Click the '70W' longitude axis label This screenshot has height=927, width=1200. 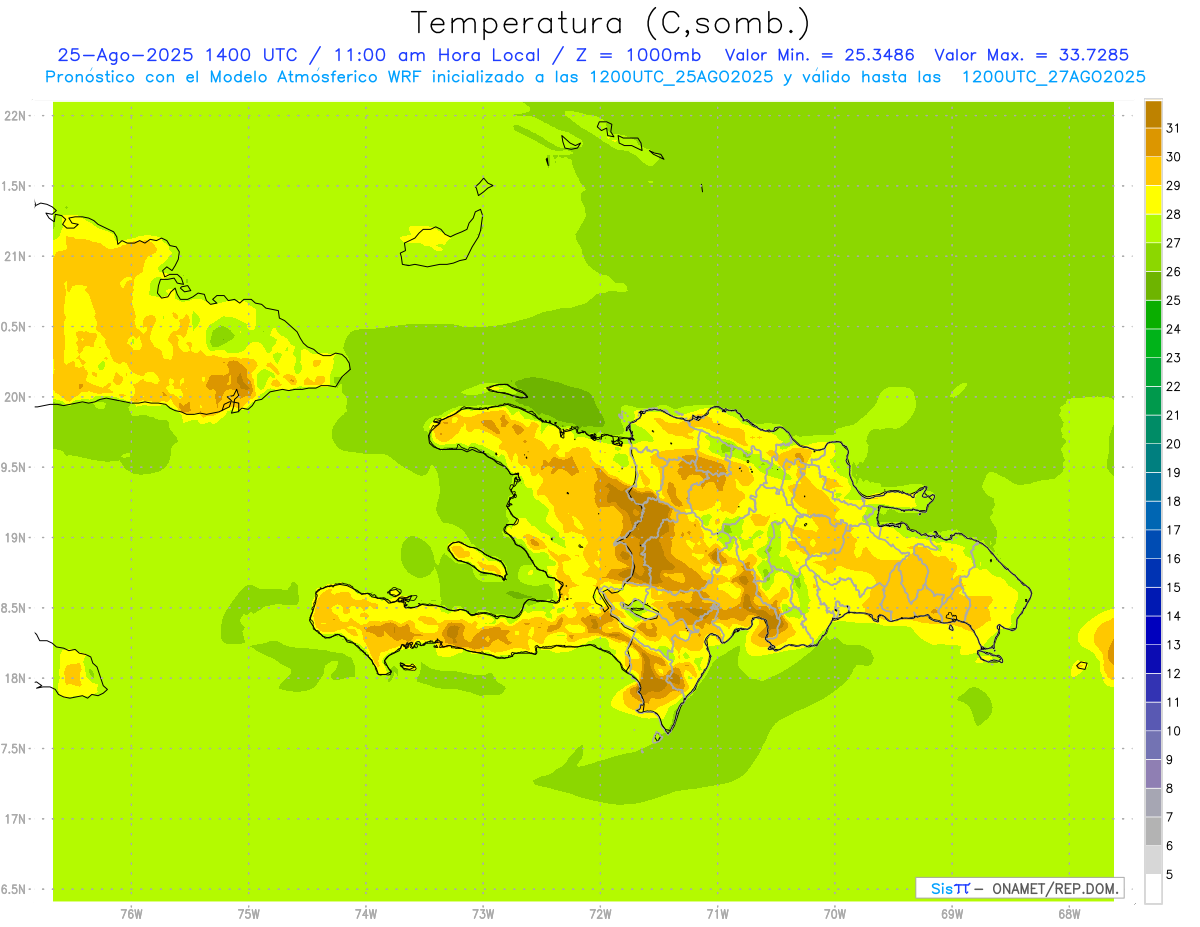[x=835, y=914]
